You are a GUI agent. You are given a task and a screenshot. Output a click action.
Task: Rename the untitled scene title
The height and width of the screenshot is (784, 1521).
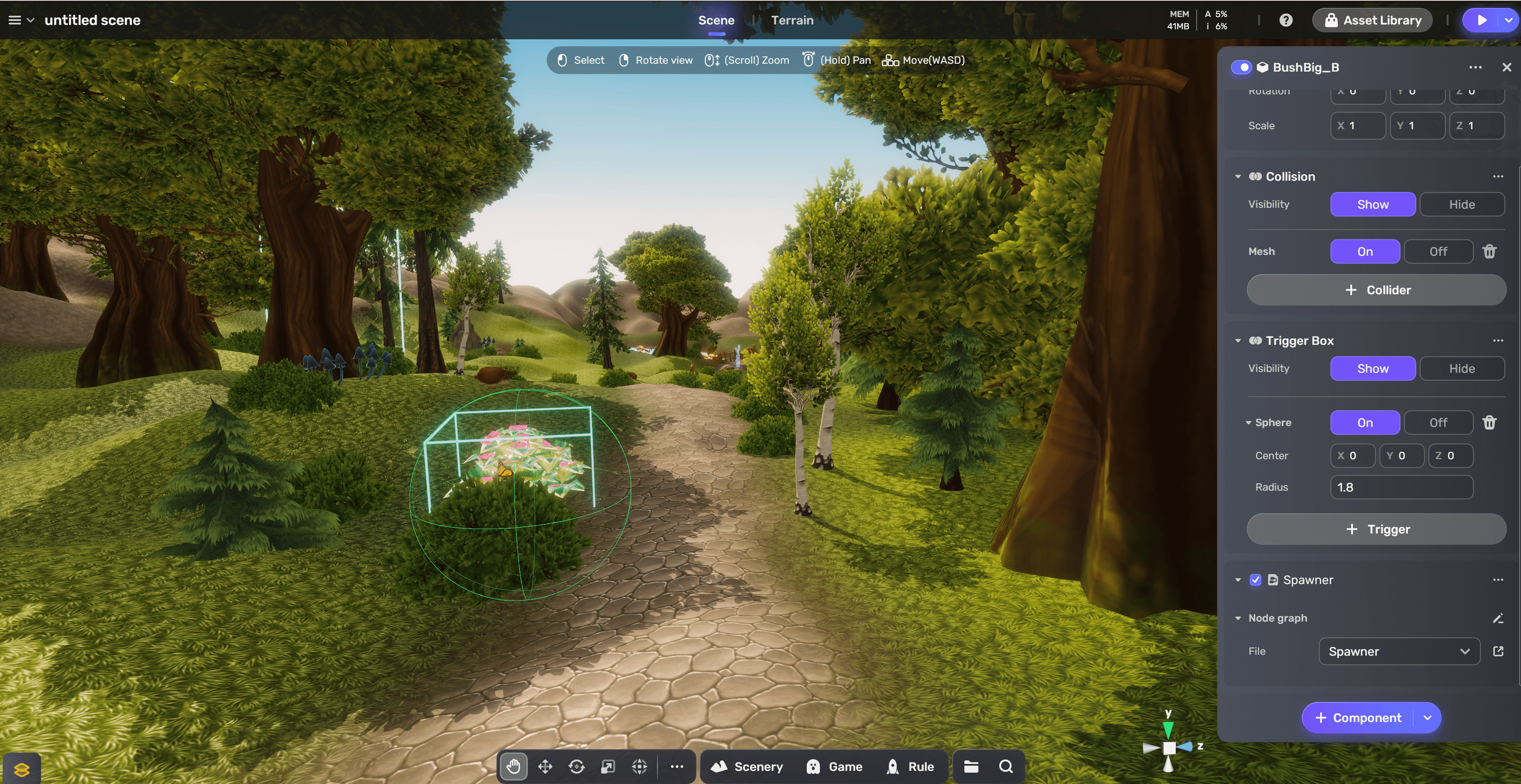point(93,20)
